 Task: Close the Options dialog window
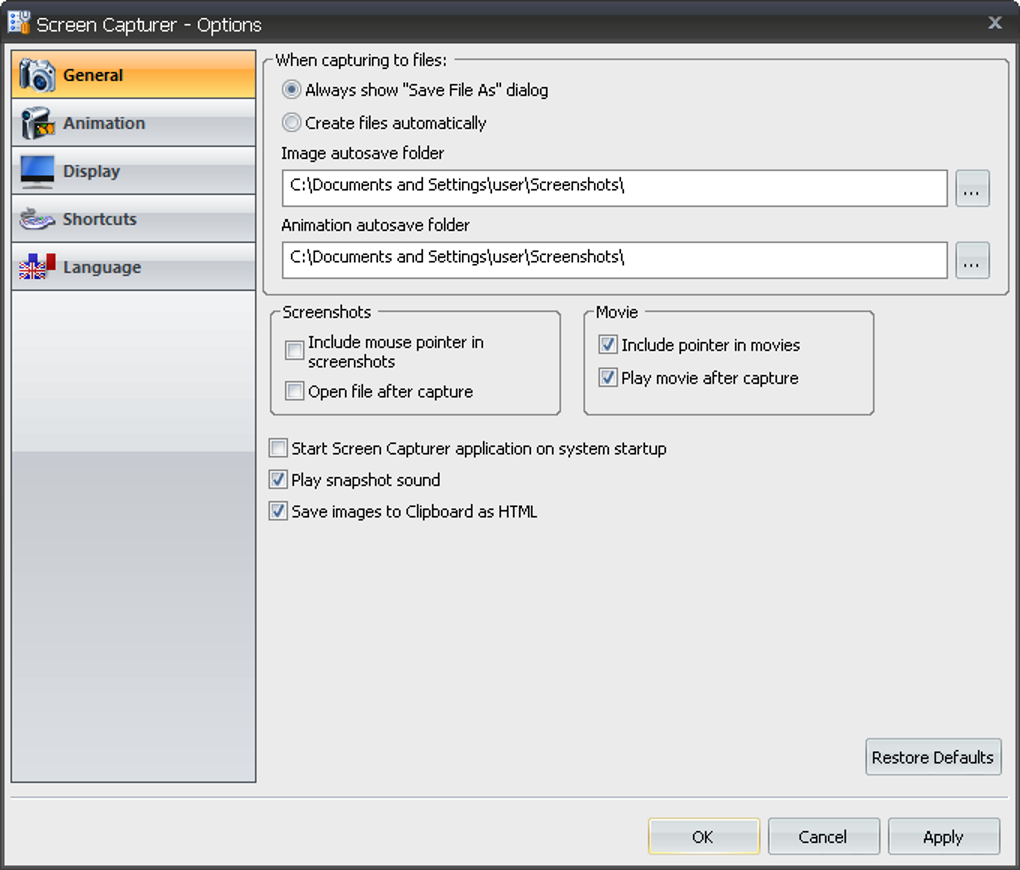pos(995,23)
